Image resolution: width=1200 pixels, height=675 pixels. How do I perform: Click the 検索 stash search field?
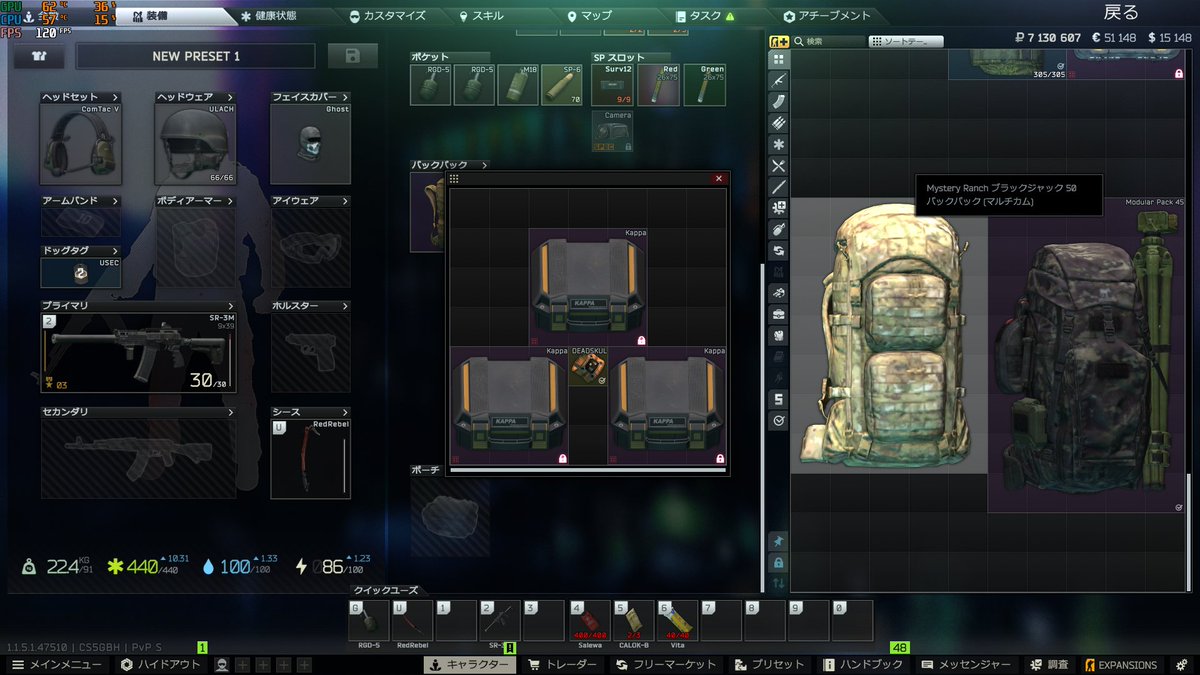[828, 41]
